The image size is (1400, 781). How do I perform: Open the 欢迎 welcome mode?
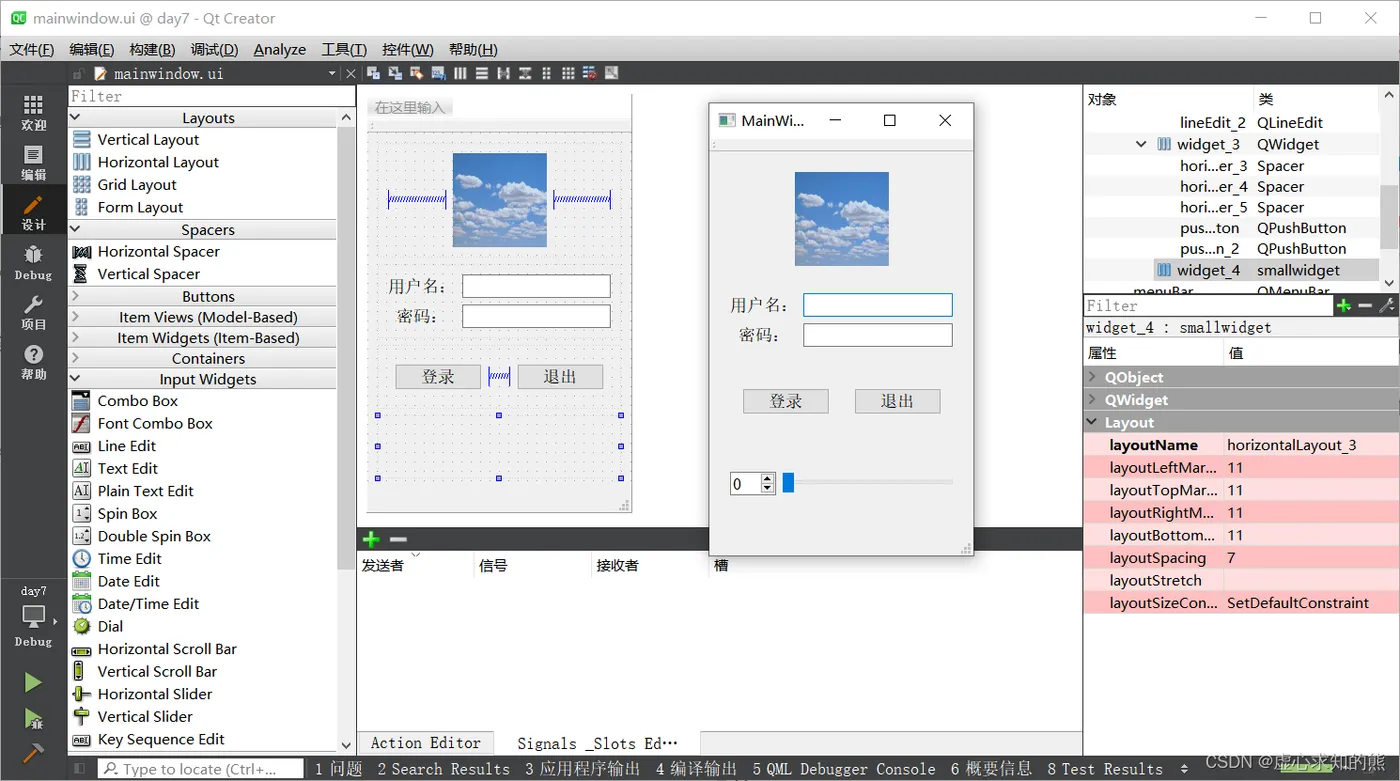coord(33,112)
